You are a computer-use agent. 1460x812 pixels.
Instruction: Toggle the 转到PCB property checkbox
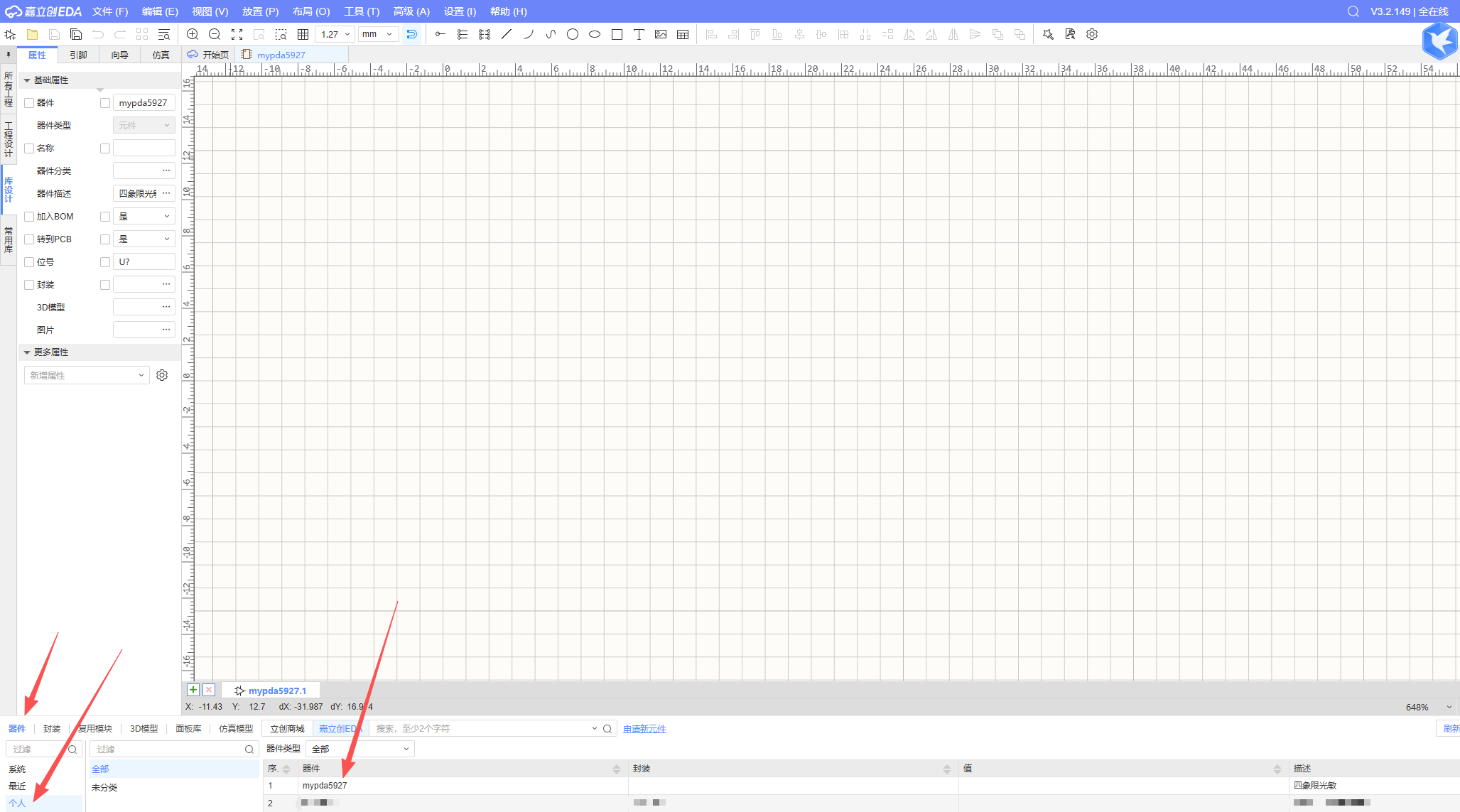pos(29,239)
